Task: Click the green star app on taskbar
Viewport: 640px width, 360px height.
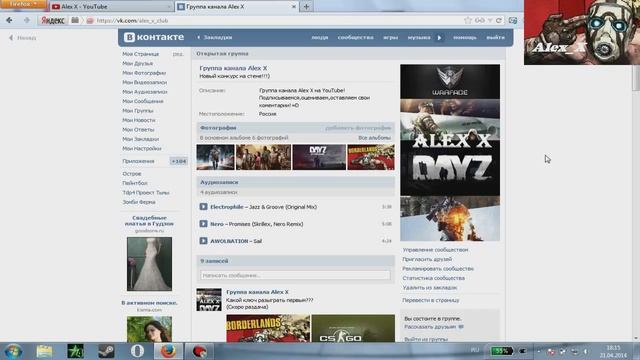Action: click(x=76, y=351)
